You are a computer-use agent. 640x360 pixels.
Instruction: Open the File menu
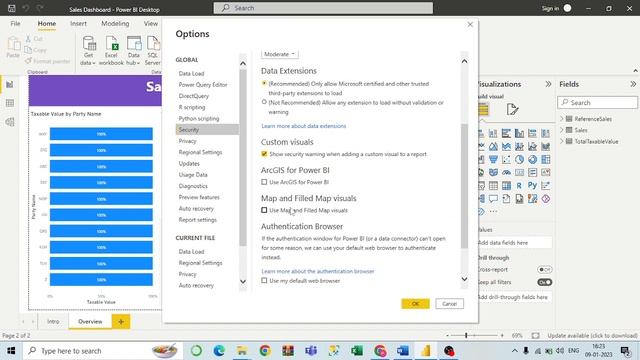[x=16, y=24]
